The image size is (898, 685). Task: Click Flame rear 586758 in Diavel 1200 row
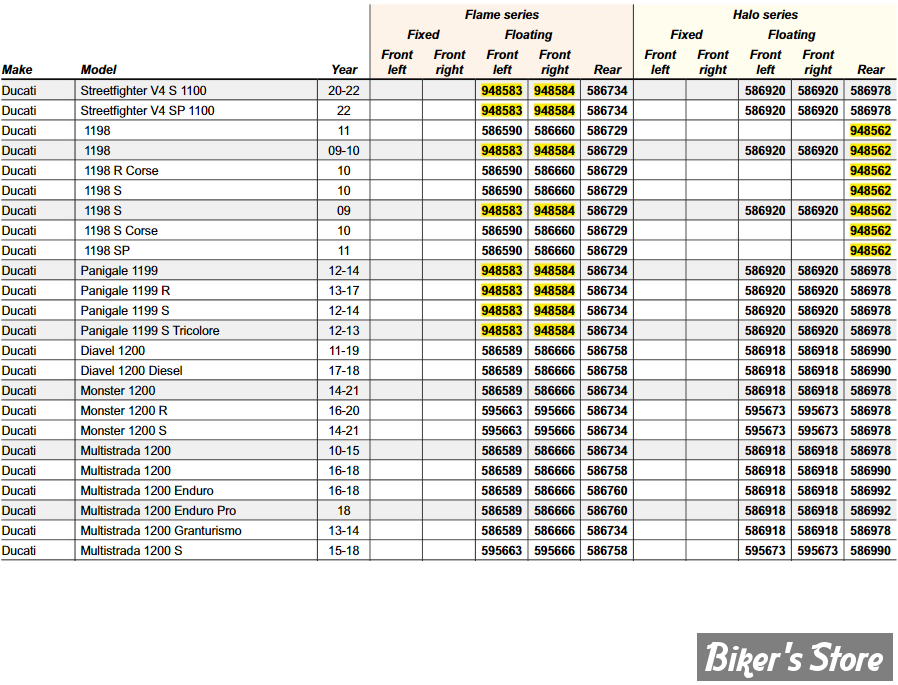pyautogui.click(x=607, y=351)
